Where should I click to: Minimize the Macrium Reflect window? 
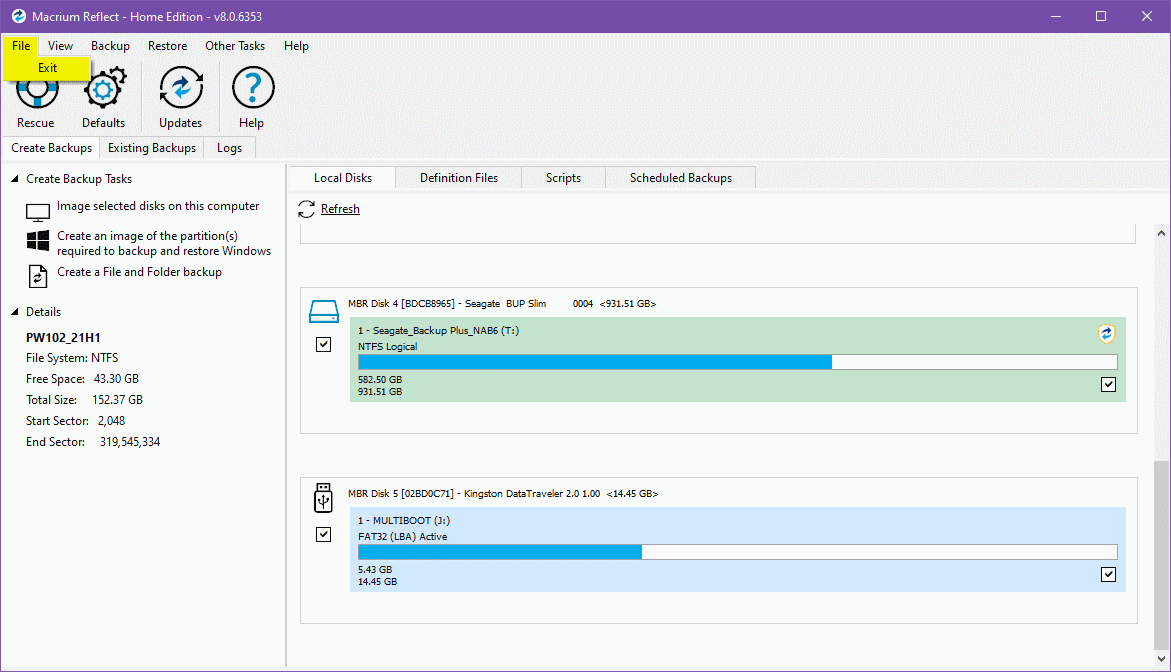point(1056,16)
